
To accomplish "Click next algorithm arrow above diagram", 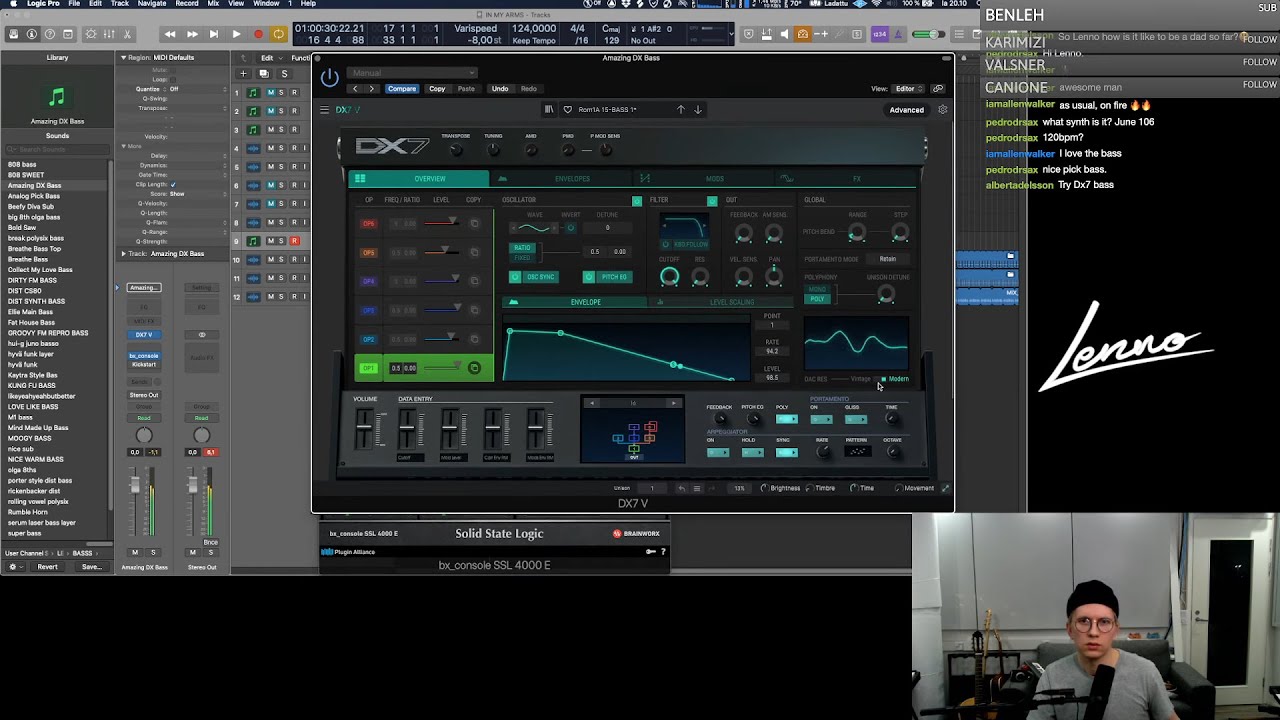I will point(673,404).
